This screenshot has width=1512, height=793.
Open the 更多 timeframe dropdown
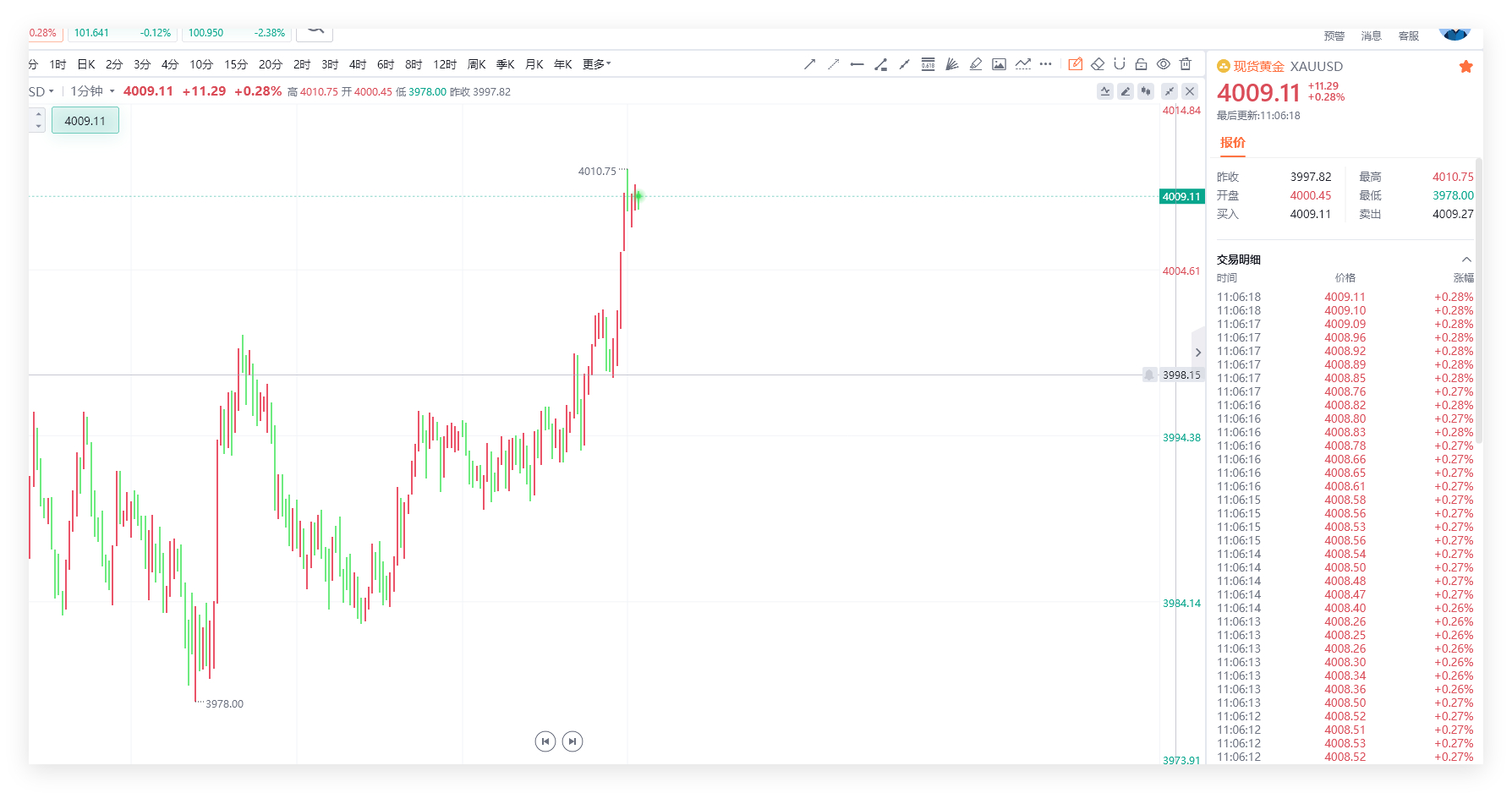pos(596,64)
